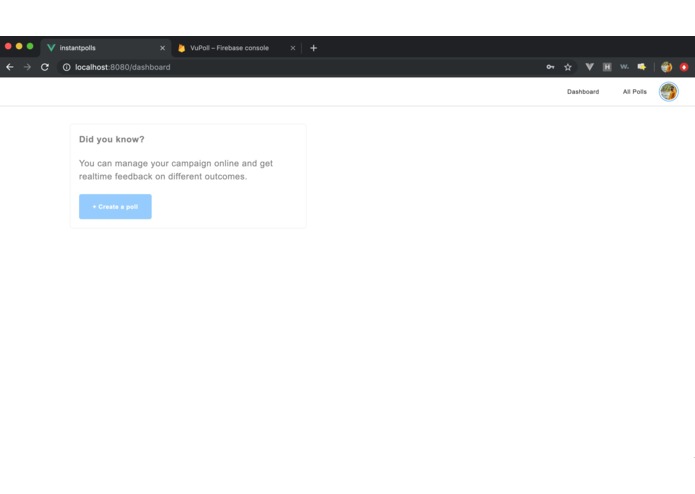695x494 pixels.
Task: Minimize the window with the yellow button
Action: coord(19,46)
